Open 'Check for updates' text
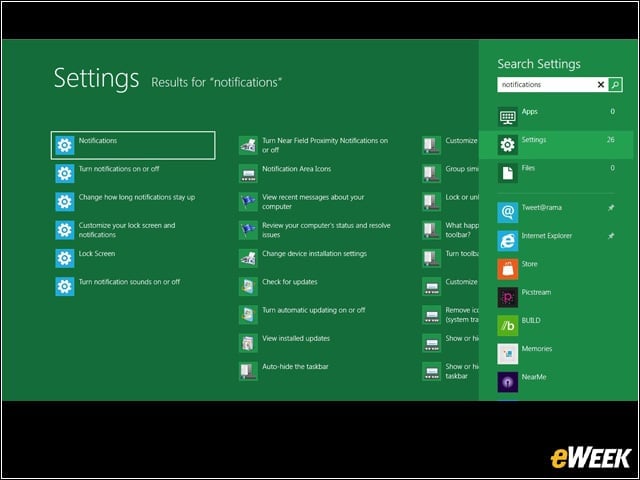 click(289, 282)
